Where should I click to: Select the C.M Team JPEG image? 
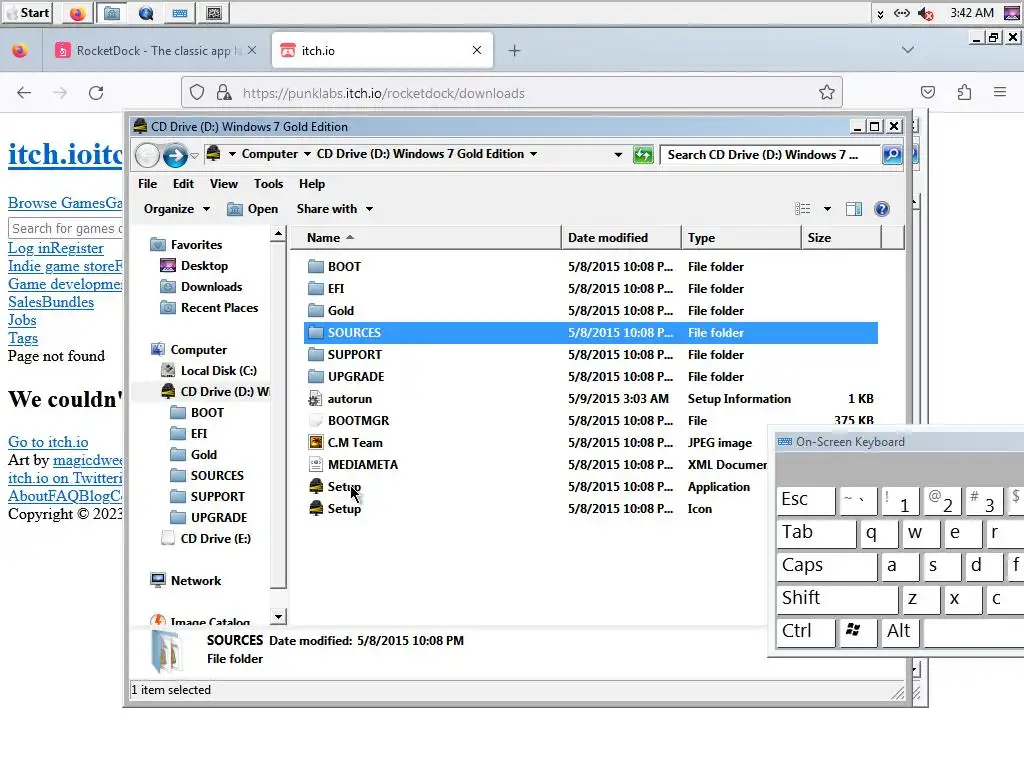(355, 443)
